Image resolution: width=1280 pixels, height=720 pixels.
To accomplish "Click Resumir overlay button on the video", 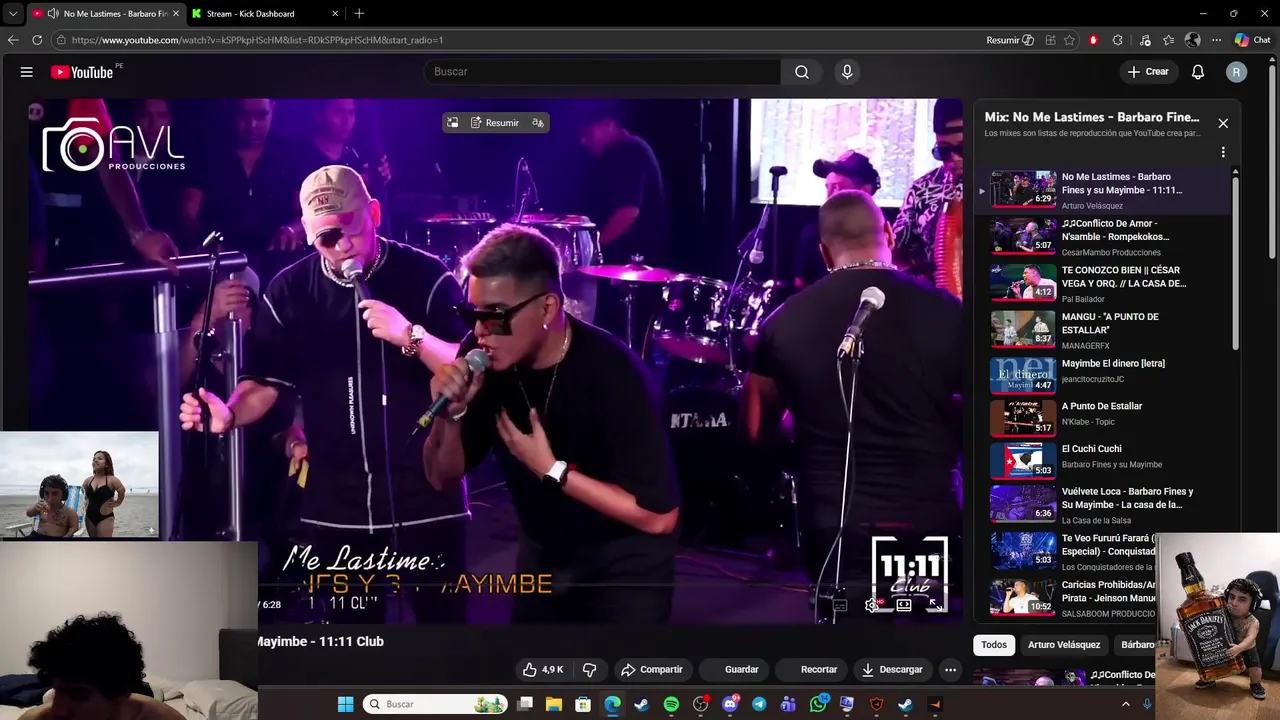I will click(495, 123).
